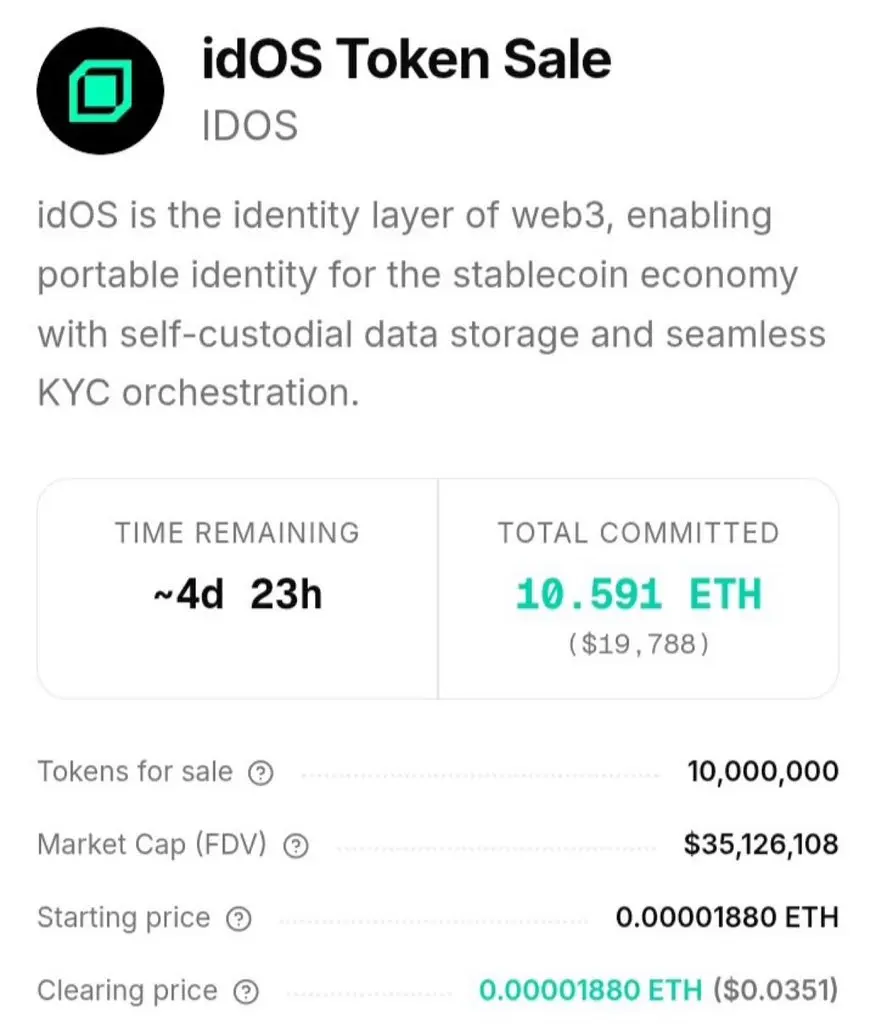Click the Market Cap (FDV) question mark icon
Viewport: 876px width, 1024px height.
pos(295,846)
